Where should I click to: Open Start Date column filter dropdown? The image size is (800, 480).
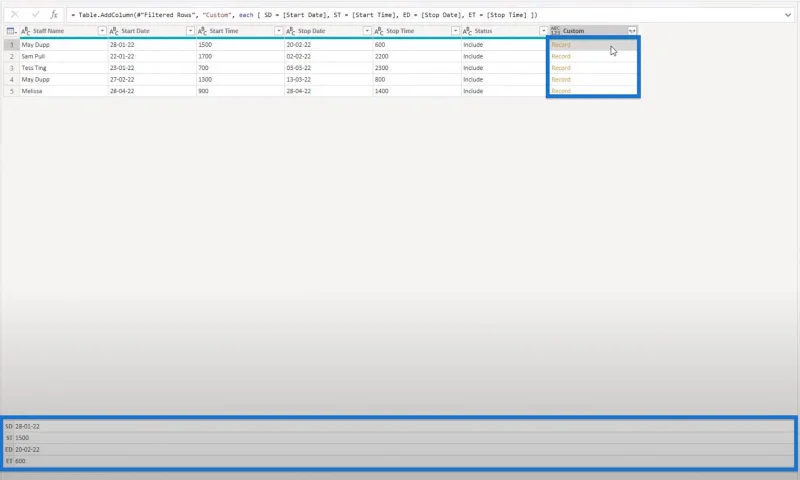coord(190,31)
